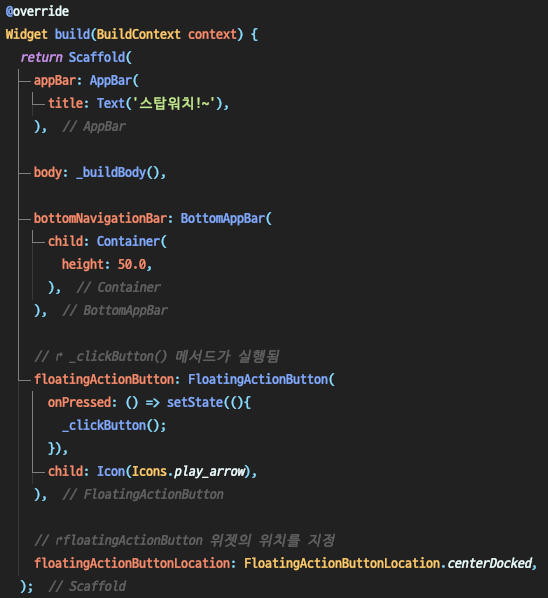
Task: Click the 'AppBar(' constructor
Action: [114, 80]
